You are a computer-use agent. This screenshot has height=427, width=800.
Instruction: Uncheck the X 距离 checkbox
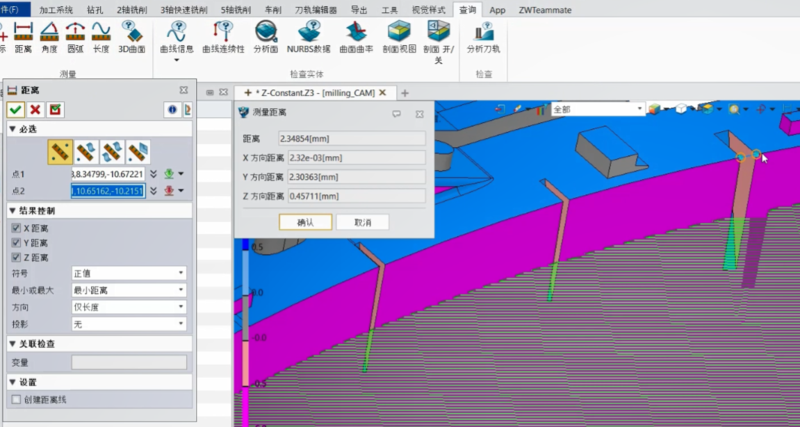(15, 228)
